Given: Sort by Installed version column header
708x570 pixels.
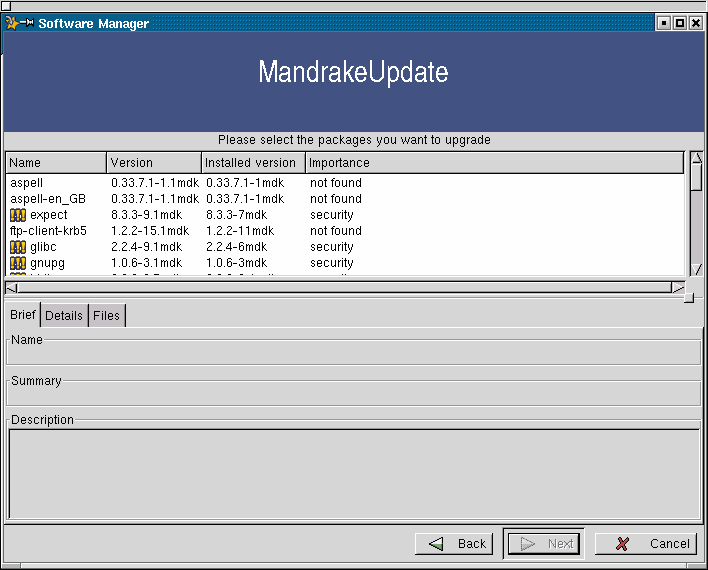Looking at the screenshot, I should [254, 163].
